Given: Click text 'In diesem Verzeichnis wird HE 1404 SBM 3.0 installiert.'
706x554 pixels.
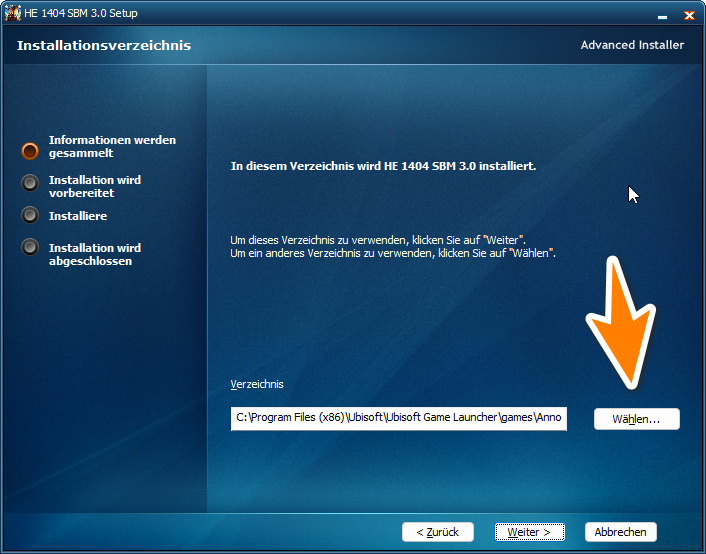Looking at the screenshot, I should [x=384, y=166].
